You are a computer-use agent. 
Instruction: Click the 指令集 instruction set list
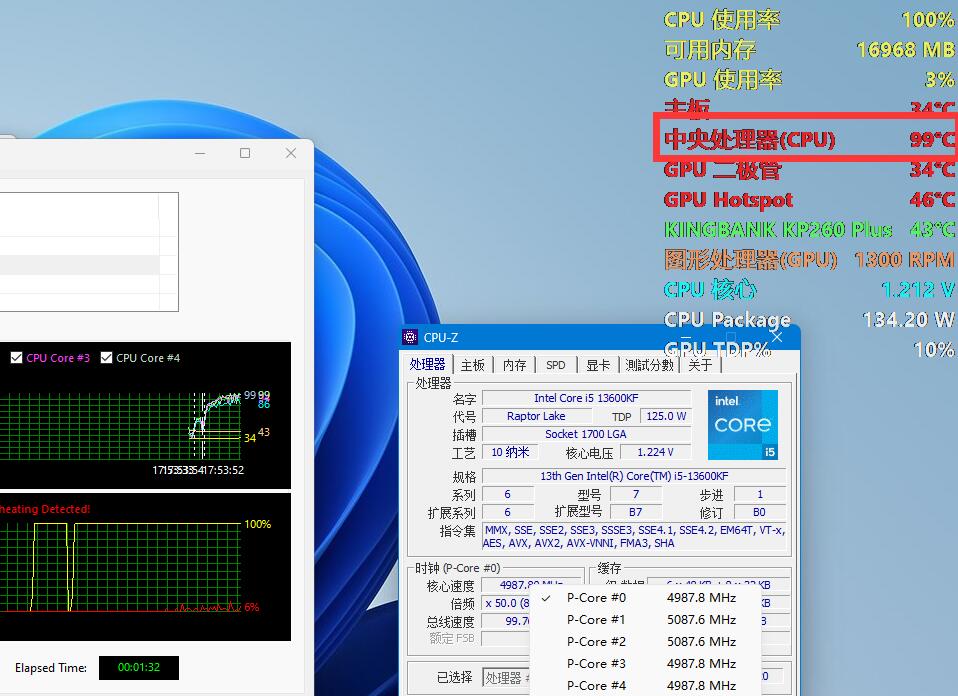[x=634, y=537]
